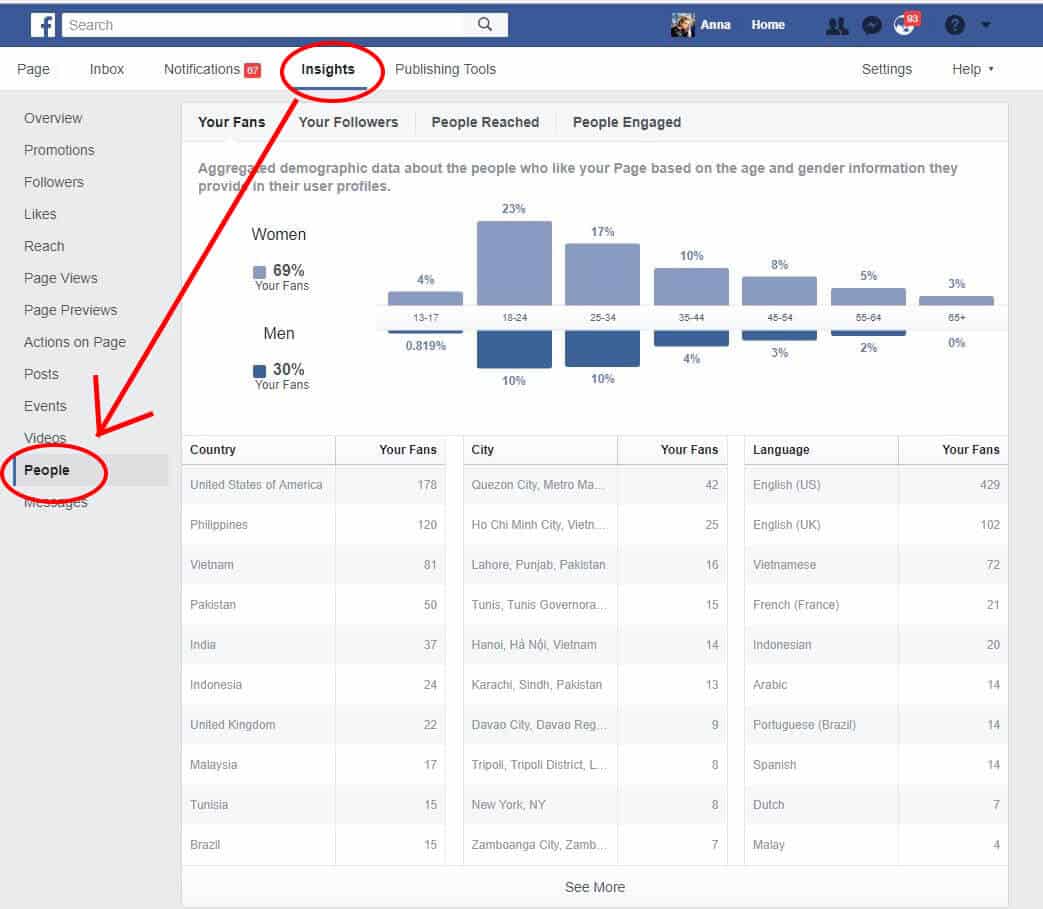
Task: Focus the Facebook search field
Action: 285,25
